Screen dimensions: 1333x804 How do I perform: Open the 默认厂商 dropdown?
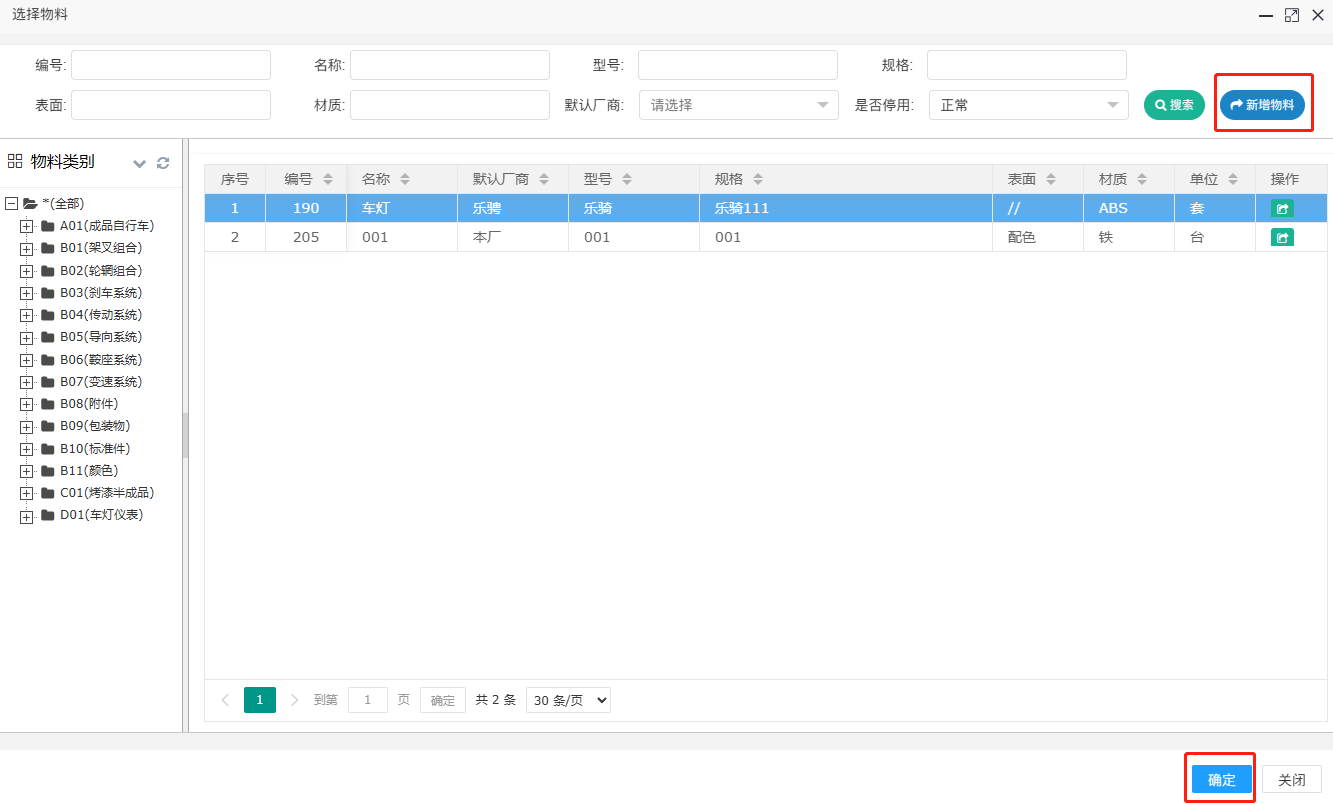click(738, 105)
